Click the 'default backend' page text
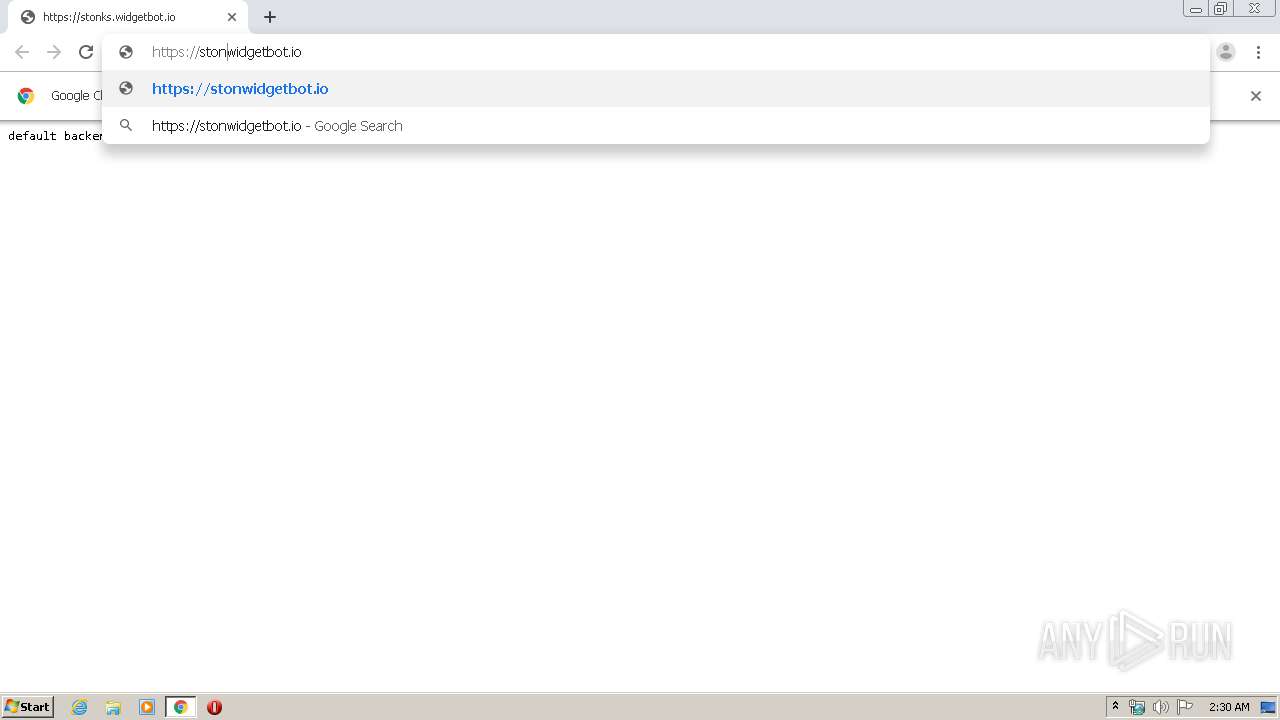This screenshot has width=1280, height=720. point(55,135)
